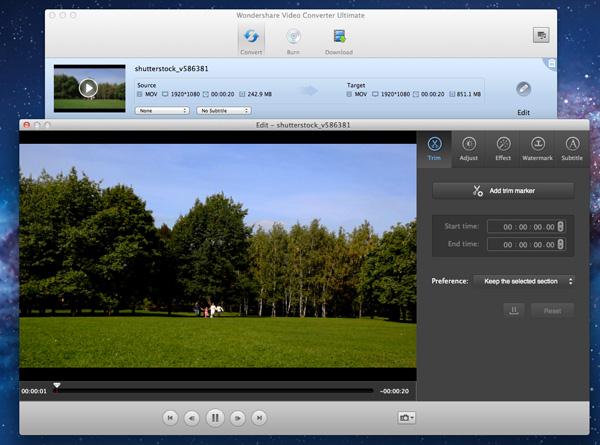The width and height of the screenshot is (600, 445).
Task: Pause the video playback
Action: click(x=215, y=418)
